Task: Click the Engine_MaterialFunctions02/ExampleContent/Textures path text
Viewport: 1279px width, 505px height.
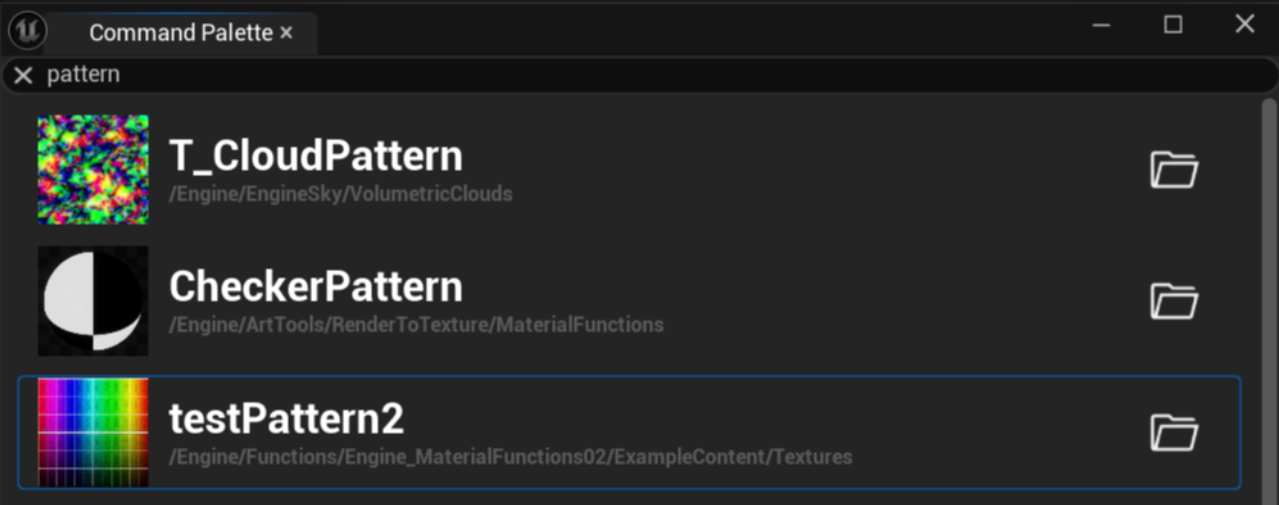Action: (510, 457)
